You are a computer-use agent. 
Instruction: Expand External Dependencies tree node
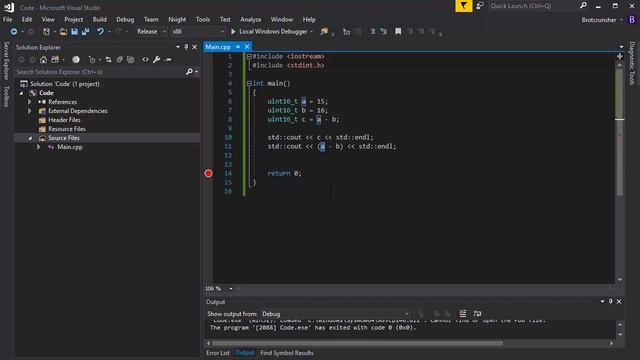click(x=29, y=111)
